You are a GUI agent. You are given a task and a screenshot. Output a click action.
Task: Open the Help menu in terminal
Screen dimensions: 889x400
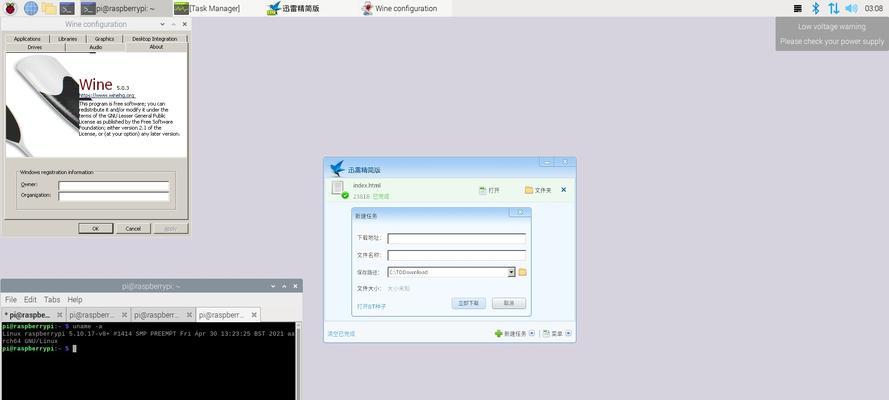(75, 299)
